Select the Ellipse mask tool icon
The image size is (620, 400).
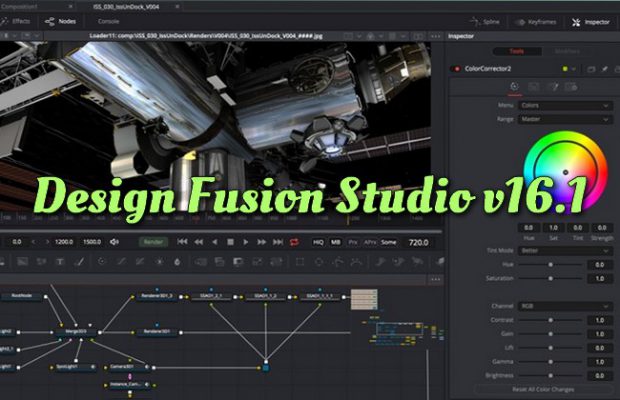pyautogui.click(x=319, y=261)
